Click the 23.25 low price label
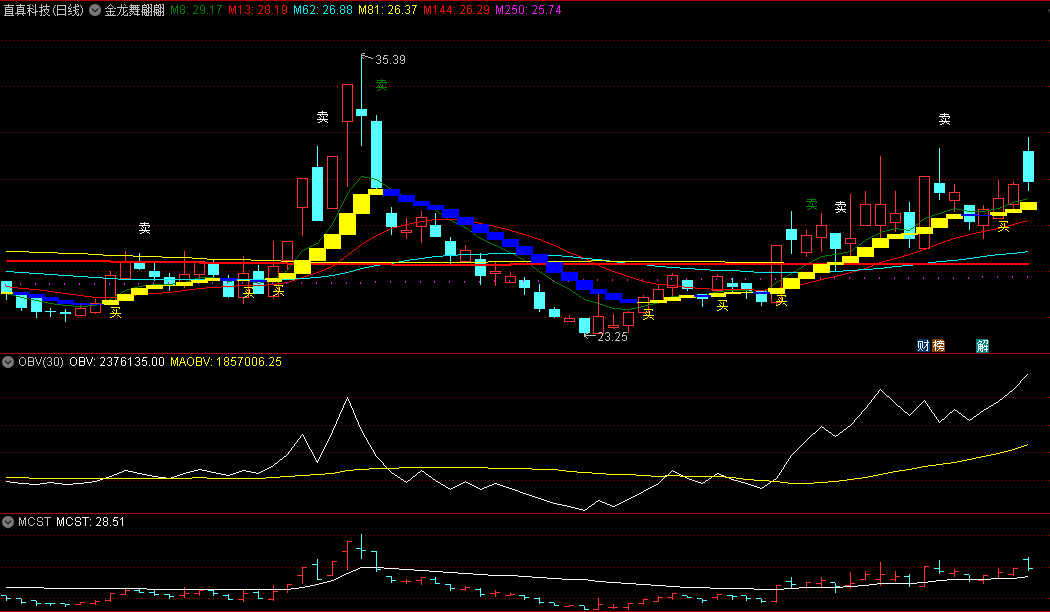This screenshot has width=1050, height=612. (x=612, y=337)
